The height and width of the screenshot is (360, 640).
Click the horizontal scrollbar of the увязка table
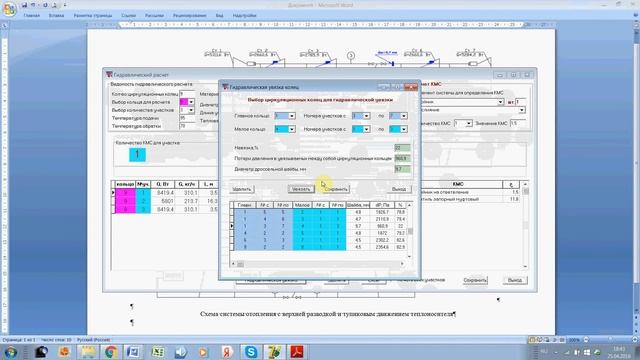click(x=319, y=264)
